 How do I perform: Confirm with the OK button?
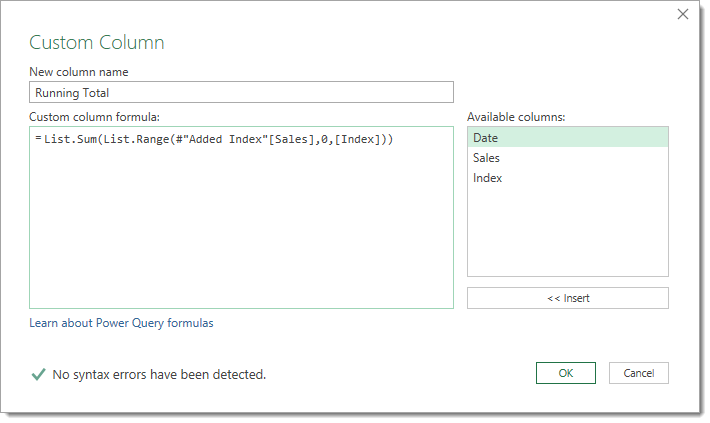[x=566, y=373]
